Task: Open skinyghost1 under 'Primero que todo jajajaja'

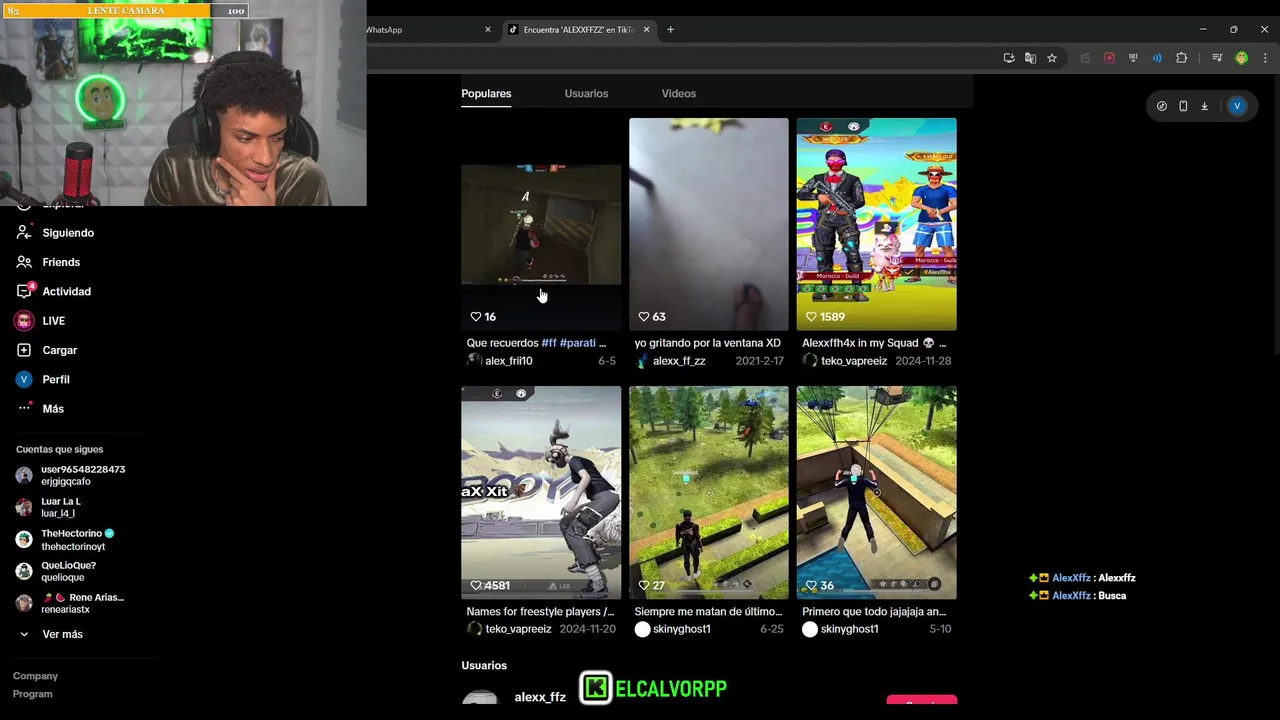Action: coord(849,629)
